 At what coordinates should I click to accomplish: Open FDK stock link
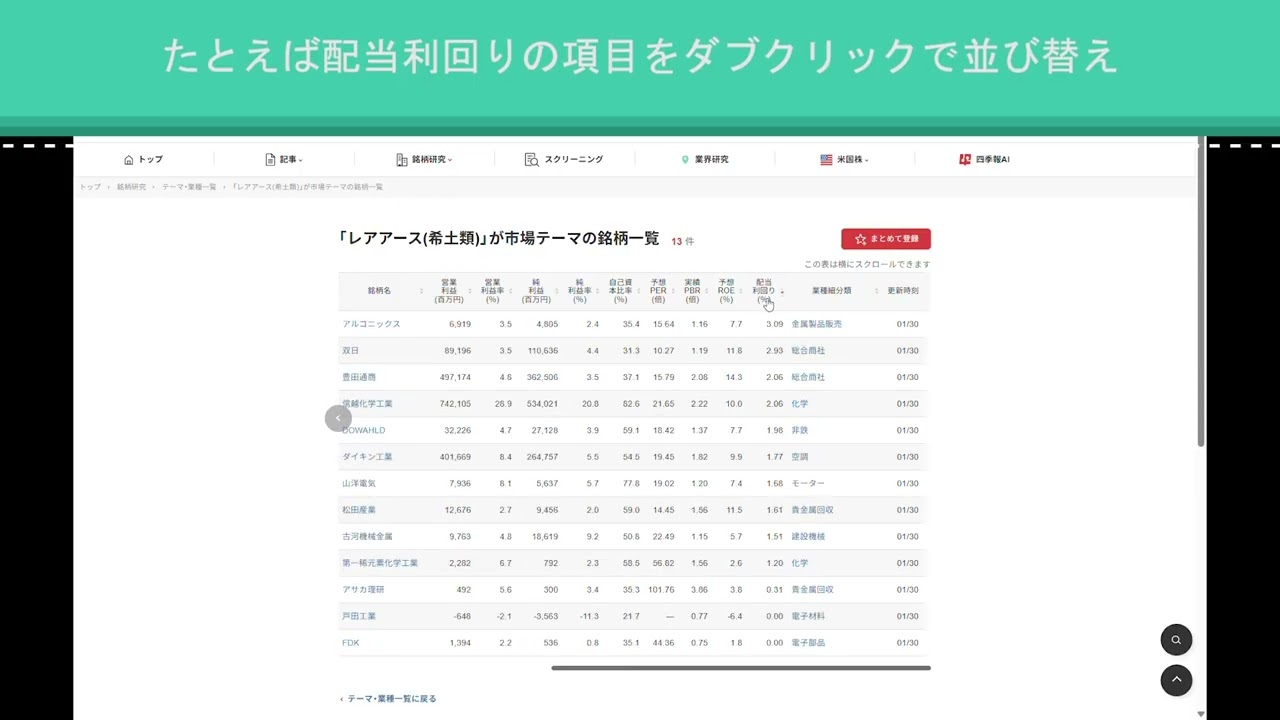[x=350, y=643]
